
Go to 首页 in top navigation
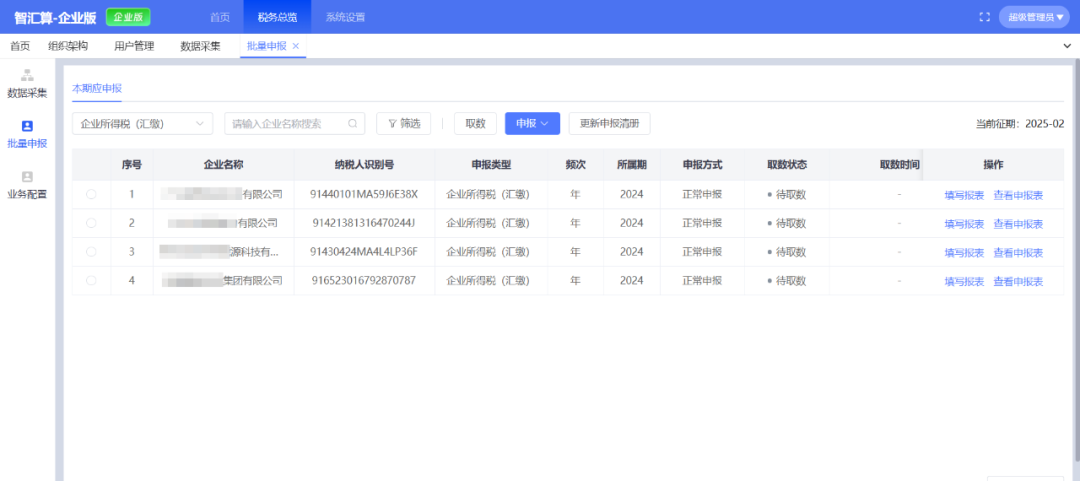coord(220,17)
